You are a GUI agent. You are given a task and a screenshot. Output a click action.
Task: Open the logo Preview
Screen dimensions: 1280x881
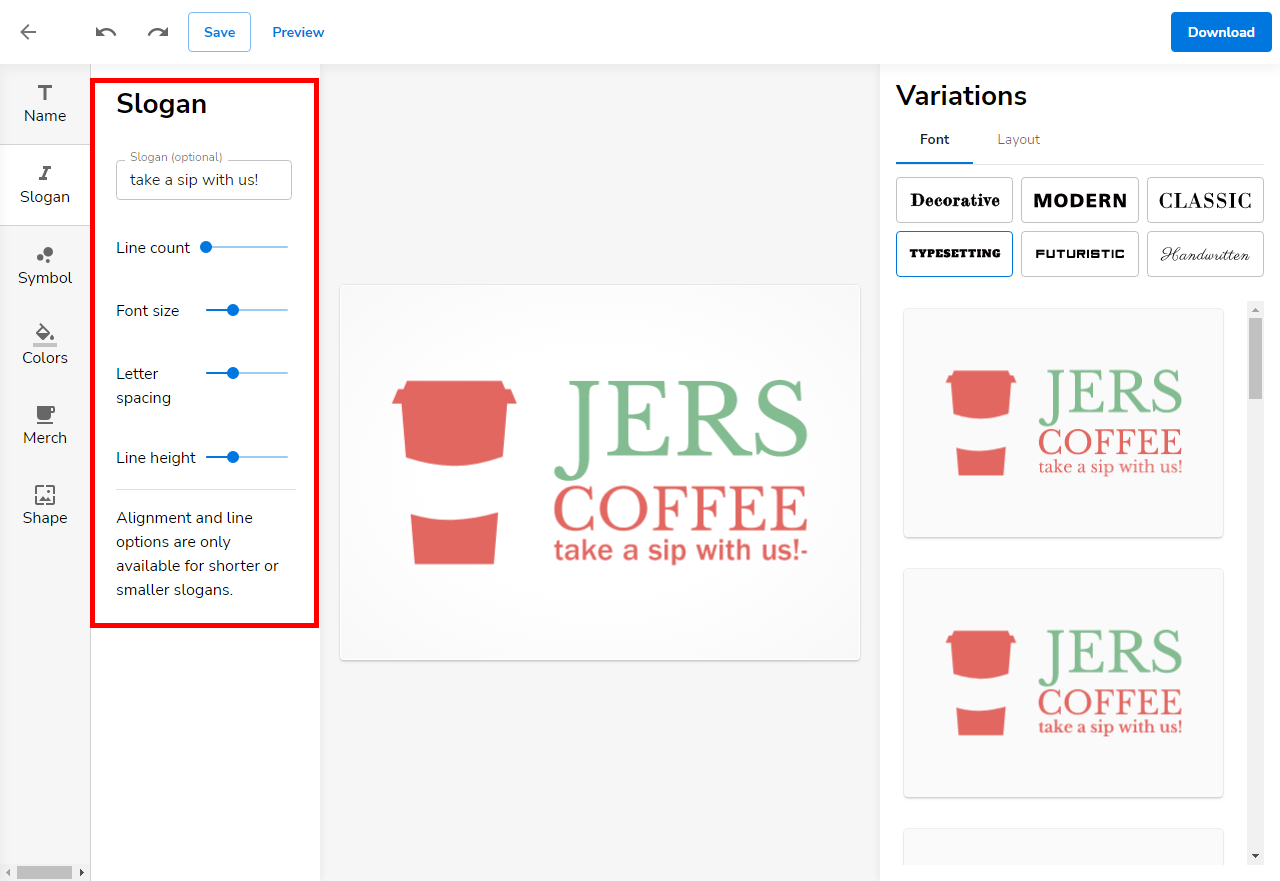pos(298,32)
